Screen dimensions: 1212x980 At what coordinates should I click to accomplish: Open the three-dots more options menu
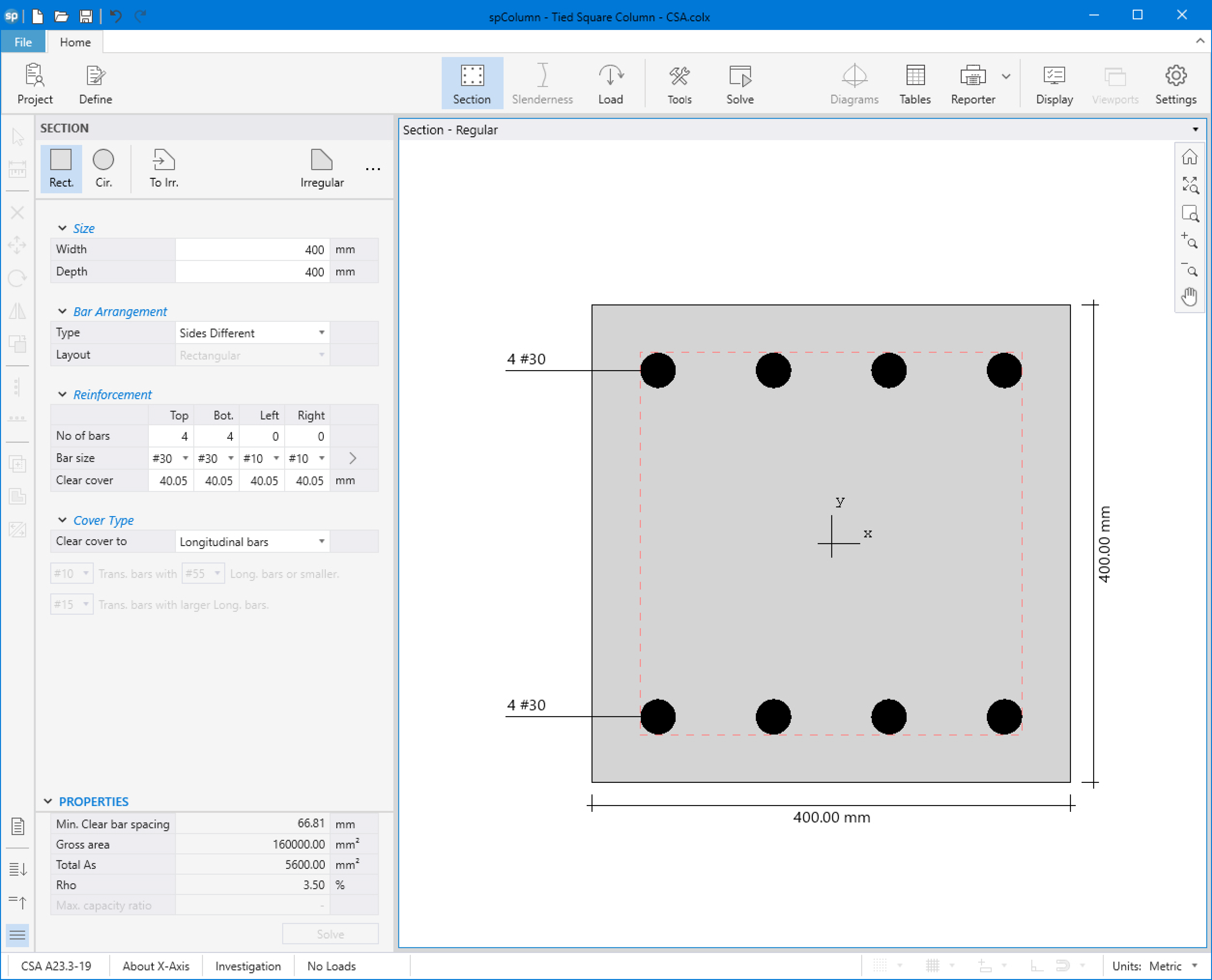tap(373, 169)
